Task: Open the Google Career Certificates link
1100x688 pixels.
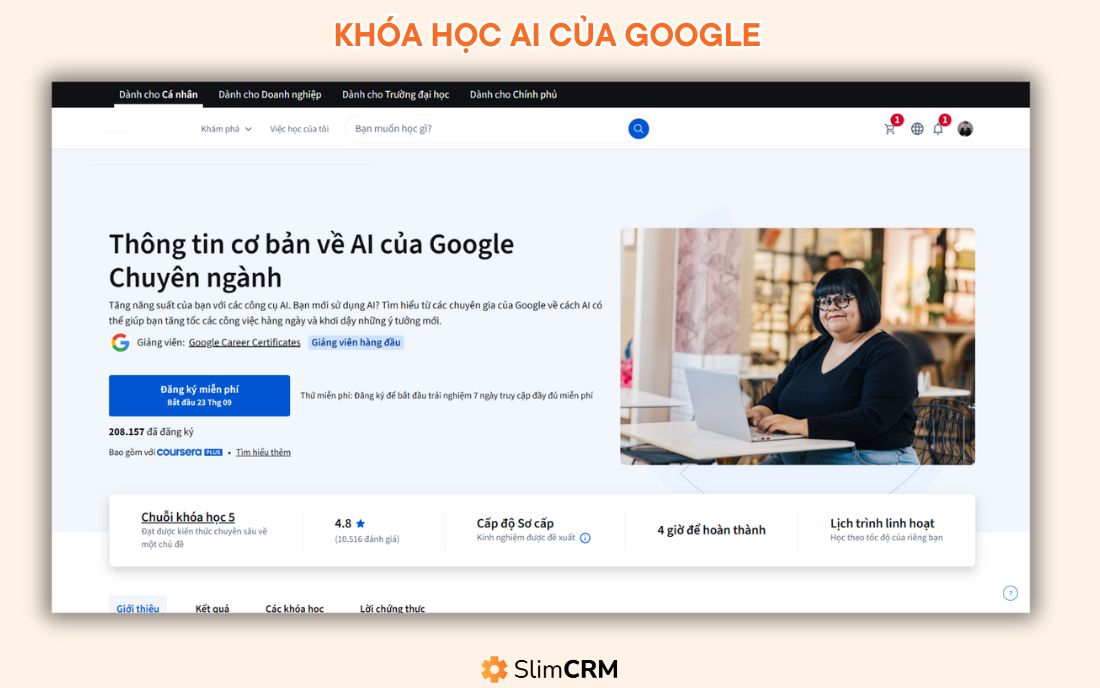Action: click(x=244, y=342)
